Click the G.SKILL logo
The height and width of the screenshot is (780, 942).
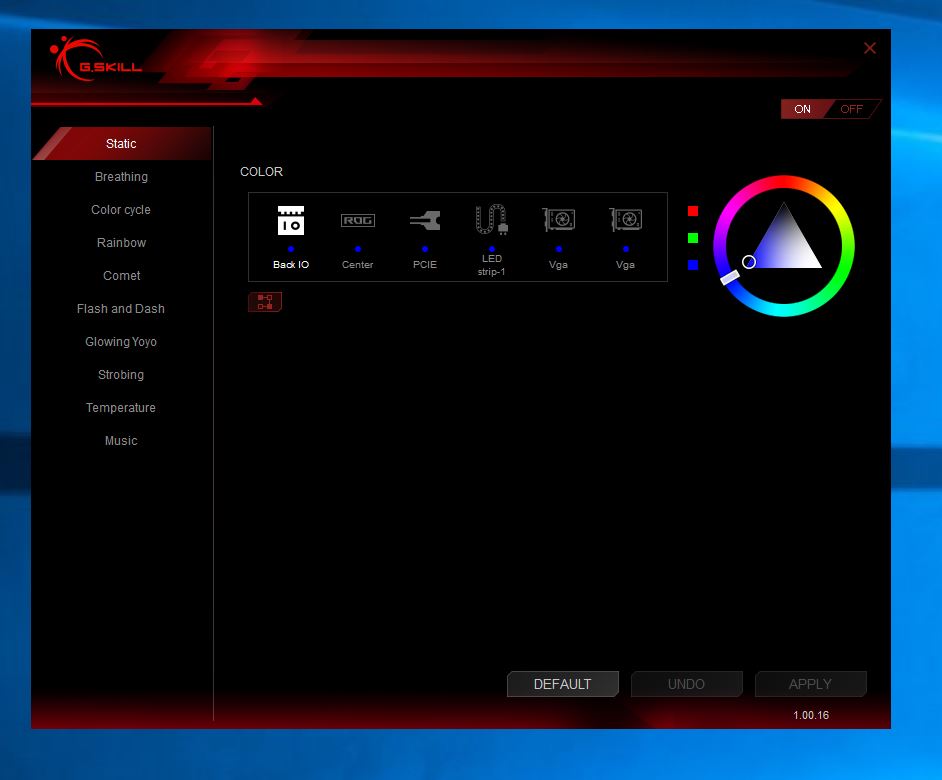tap(98, 61)
